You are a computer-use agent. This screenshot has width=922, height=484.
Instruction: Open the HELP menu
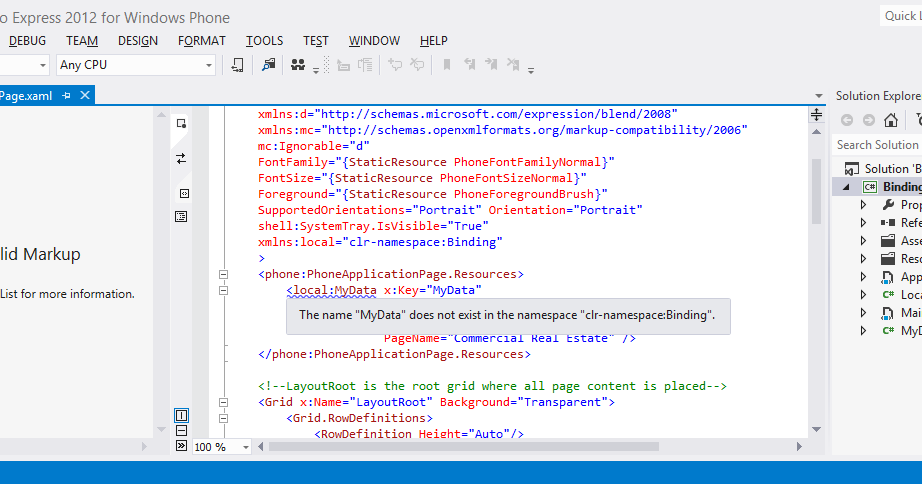[433, 41]
